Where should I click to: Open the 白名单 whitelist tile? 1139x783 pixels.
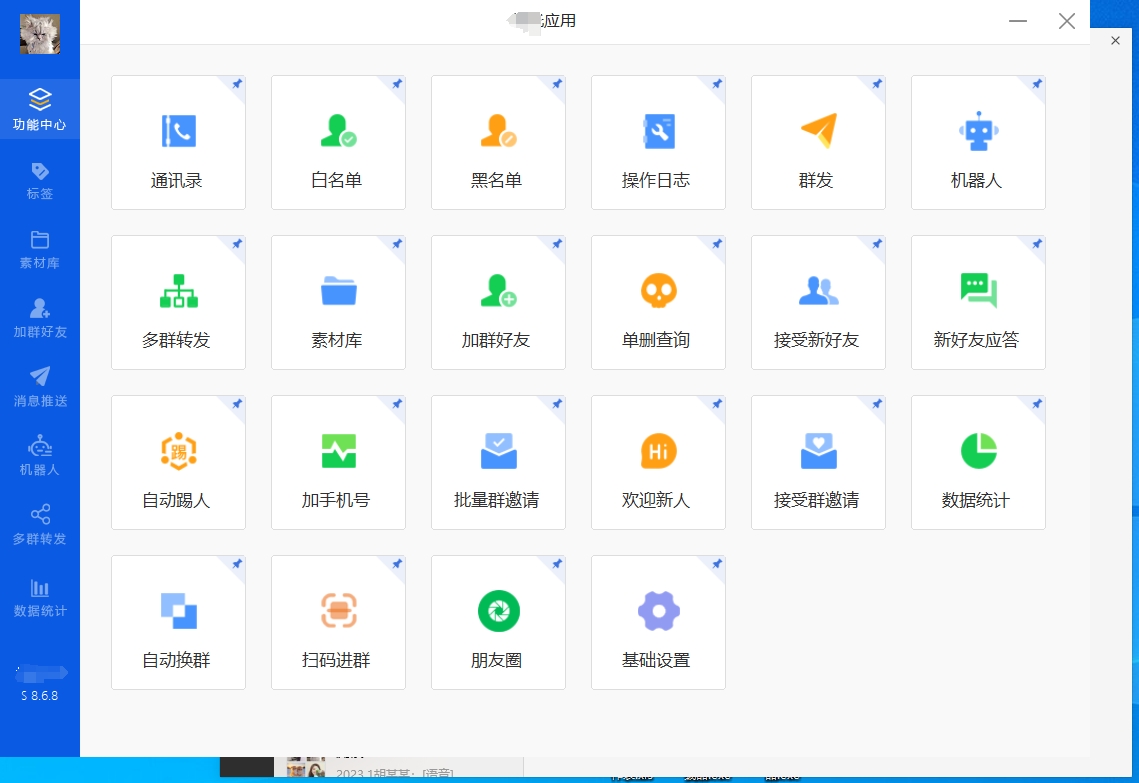click(338, 142)
